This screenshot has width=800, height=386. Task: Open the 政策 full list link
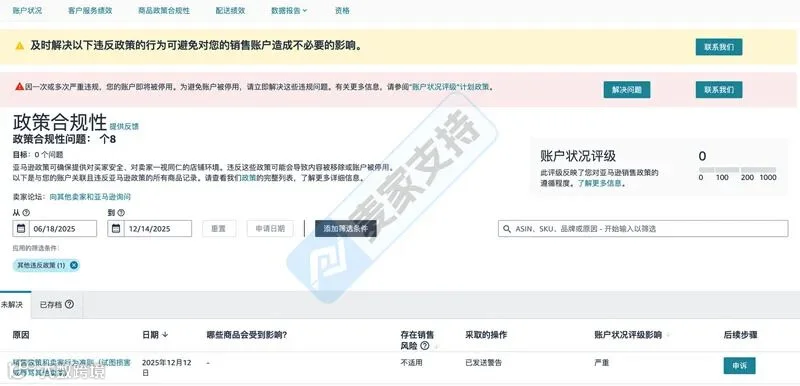(249, 178)
